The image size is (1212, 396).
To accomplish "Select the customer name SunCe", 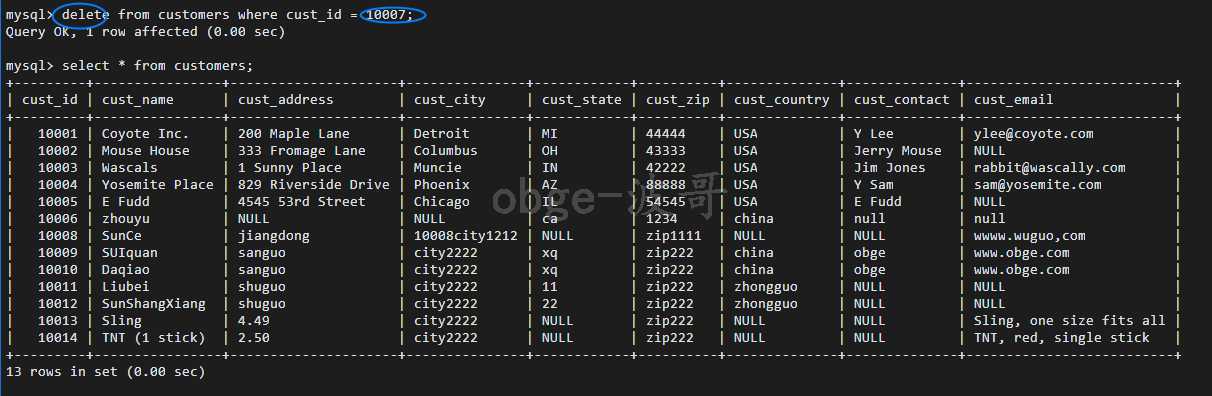I will point(122,236).
